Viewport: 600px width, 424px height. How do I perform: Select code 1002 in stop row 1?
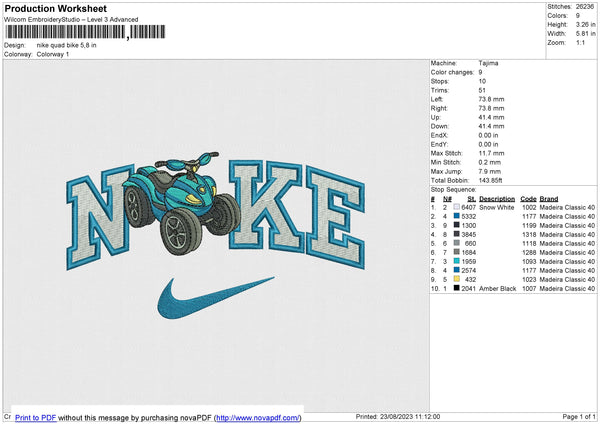pos(529,207)
